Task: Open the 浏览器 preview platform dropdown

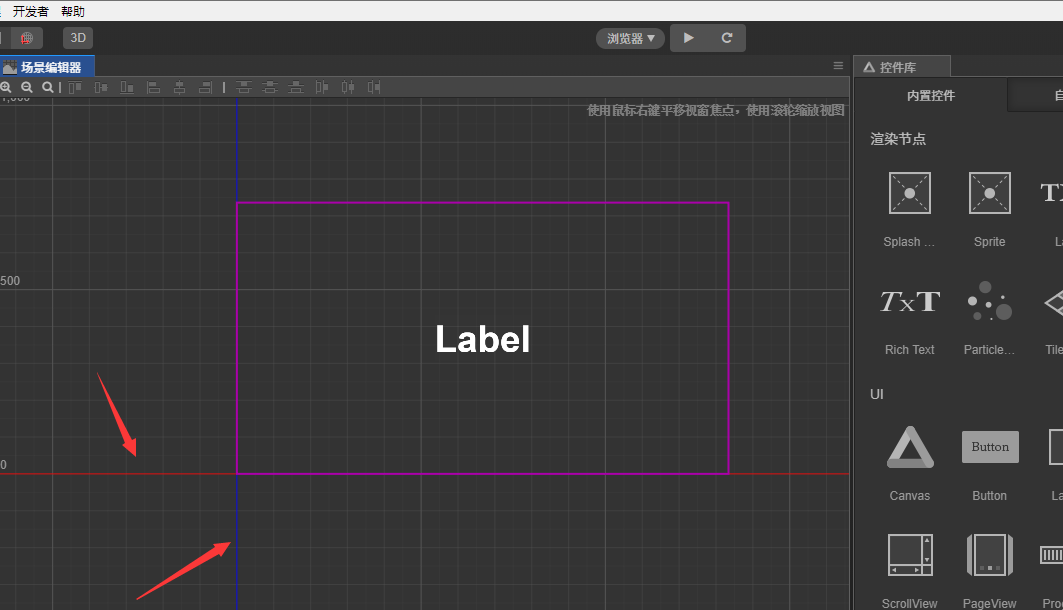Action: [x=630, y=39]
